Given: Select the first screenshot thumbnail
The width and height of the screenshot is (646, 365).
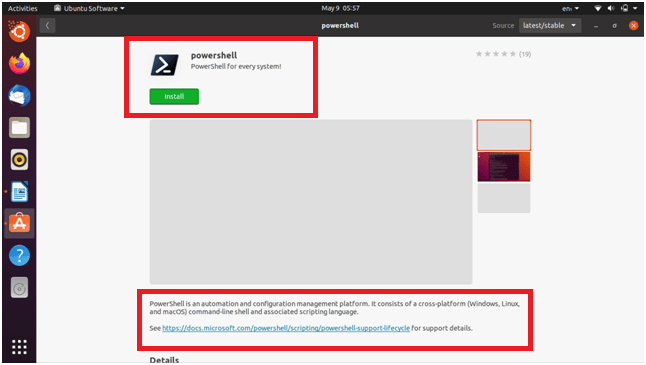Looking at the screenshot, I should [x=503, y=135].
